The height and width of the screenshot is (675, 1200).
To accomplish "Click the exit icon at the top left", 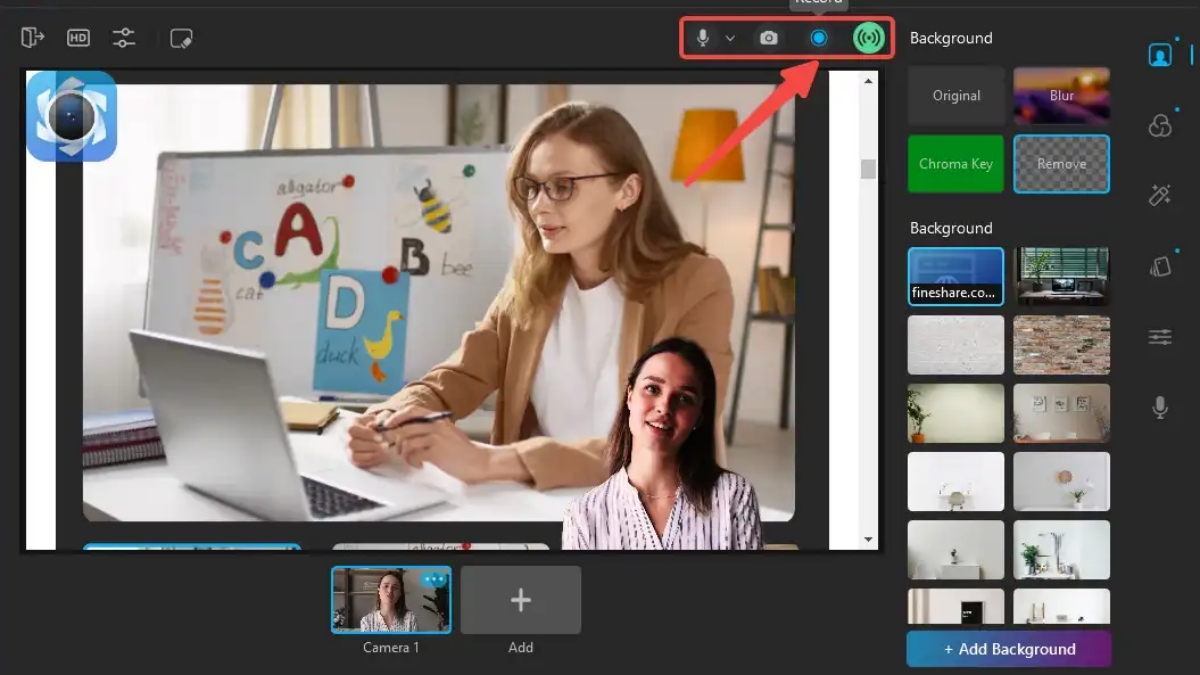I will [31, 38].
